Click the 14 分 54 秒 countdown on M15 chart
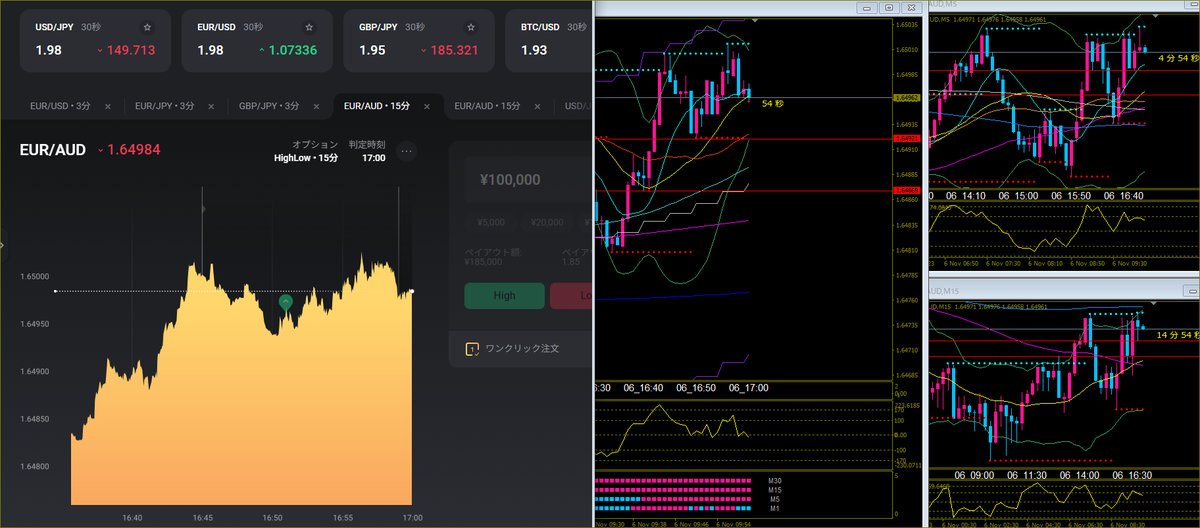The width and height of the screenshot is (1200, 528). coord(1176,334)
